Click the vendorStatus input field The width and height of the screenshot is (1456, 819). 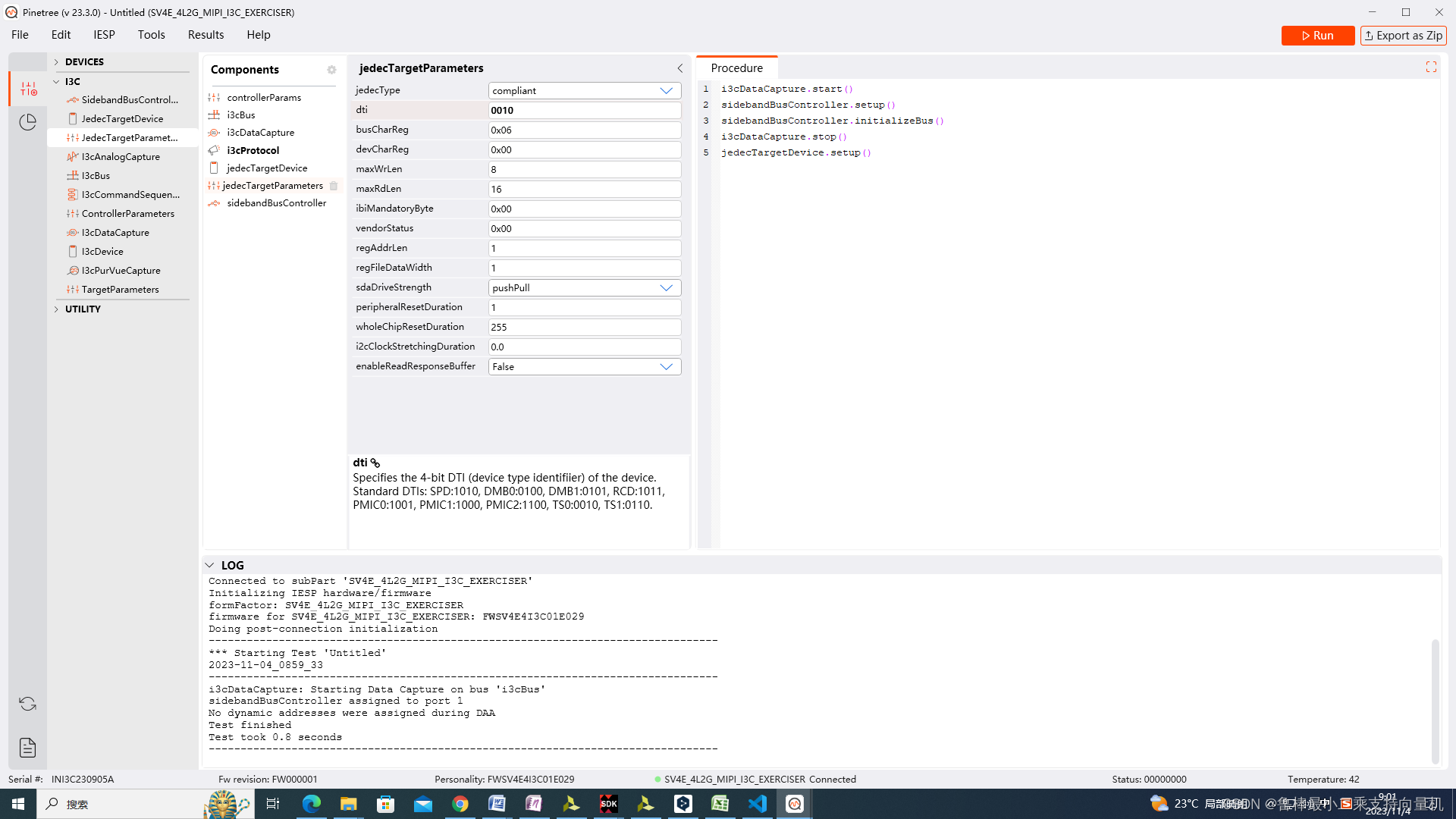[585, 228]
